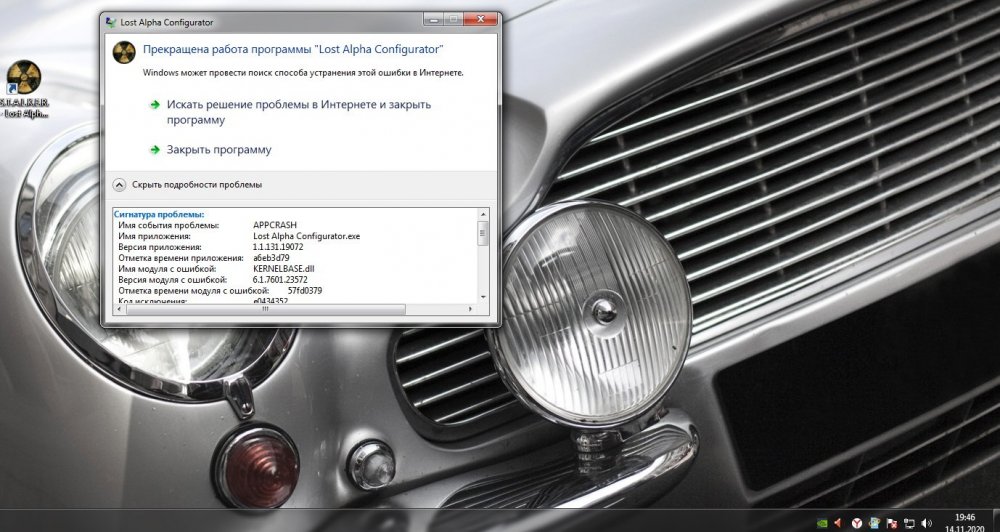The image size is (1000, 532).
Task: Click the module timestamp '57fd0379'
Action: (305, 290)
